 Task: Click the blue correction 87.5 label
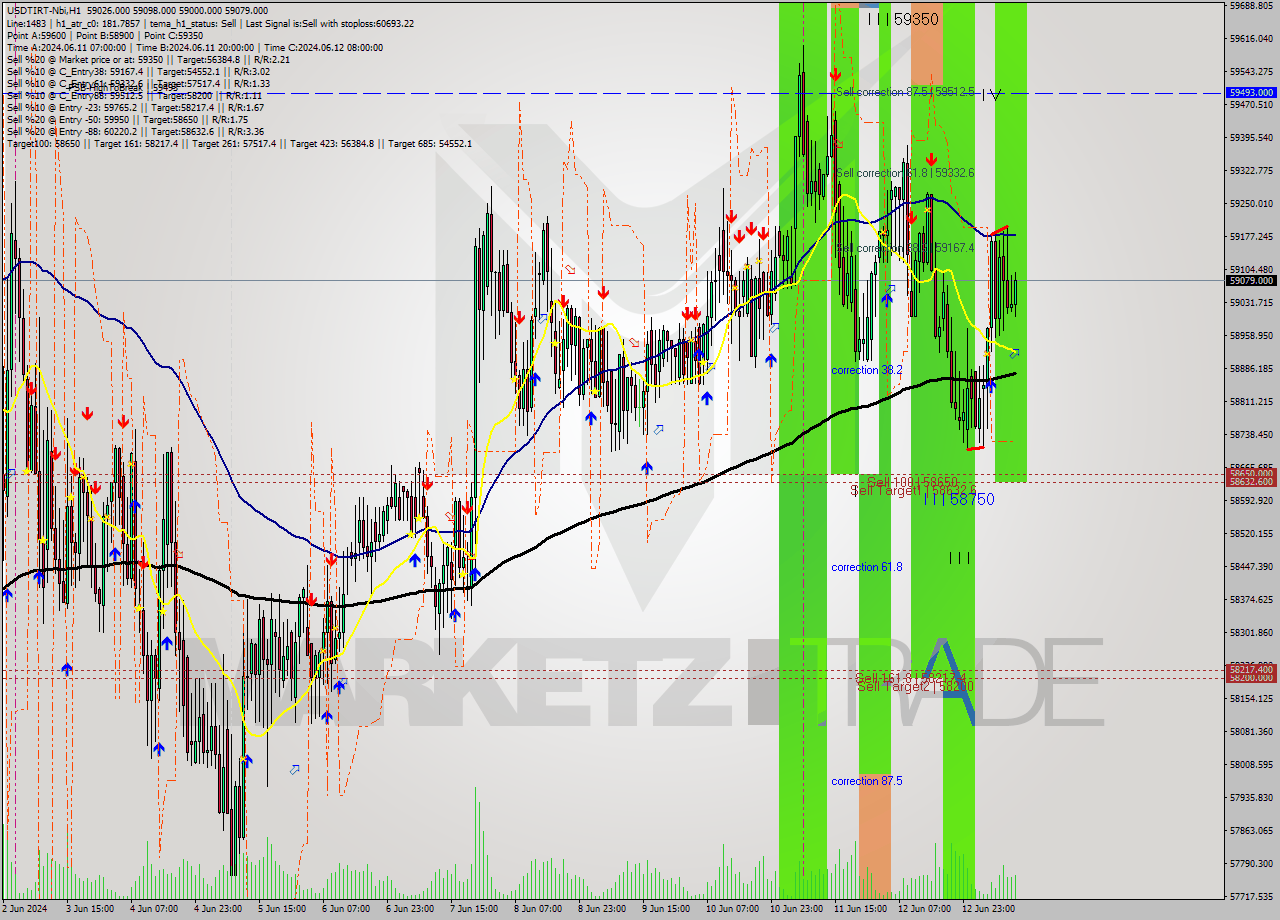click(x=867, y=781)
